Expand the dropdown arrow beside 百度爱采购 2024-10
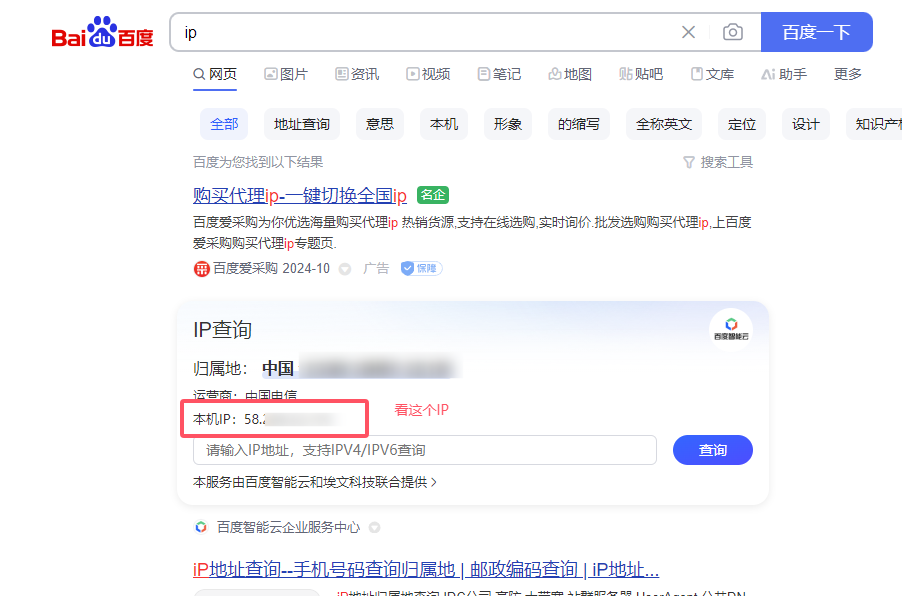Screen dimensions: 902x596 click(x=345, y=269)
